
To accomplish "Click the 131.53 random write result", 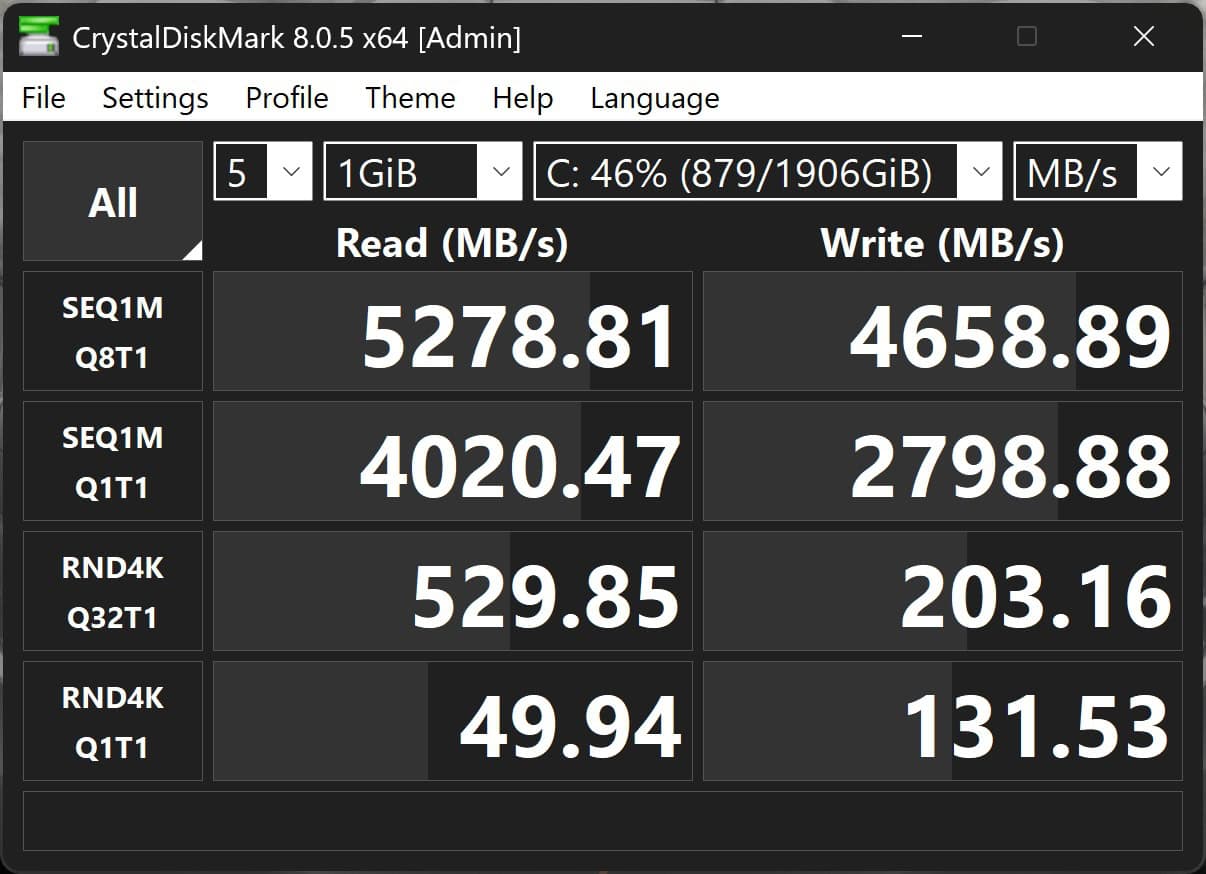I will coord(943,721).
